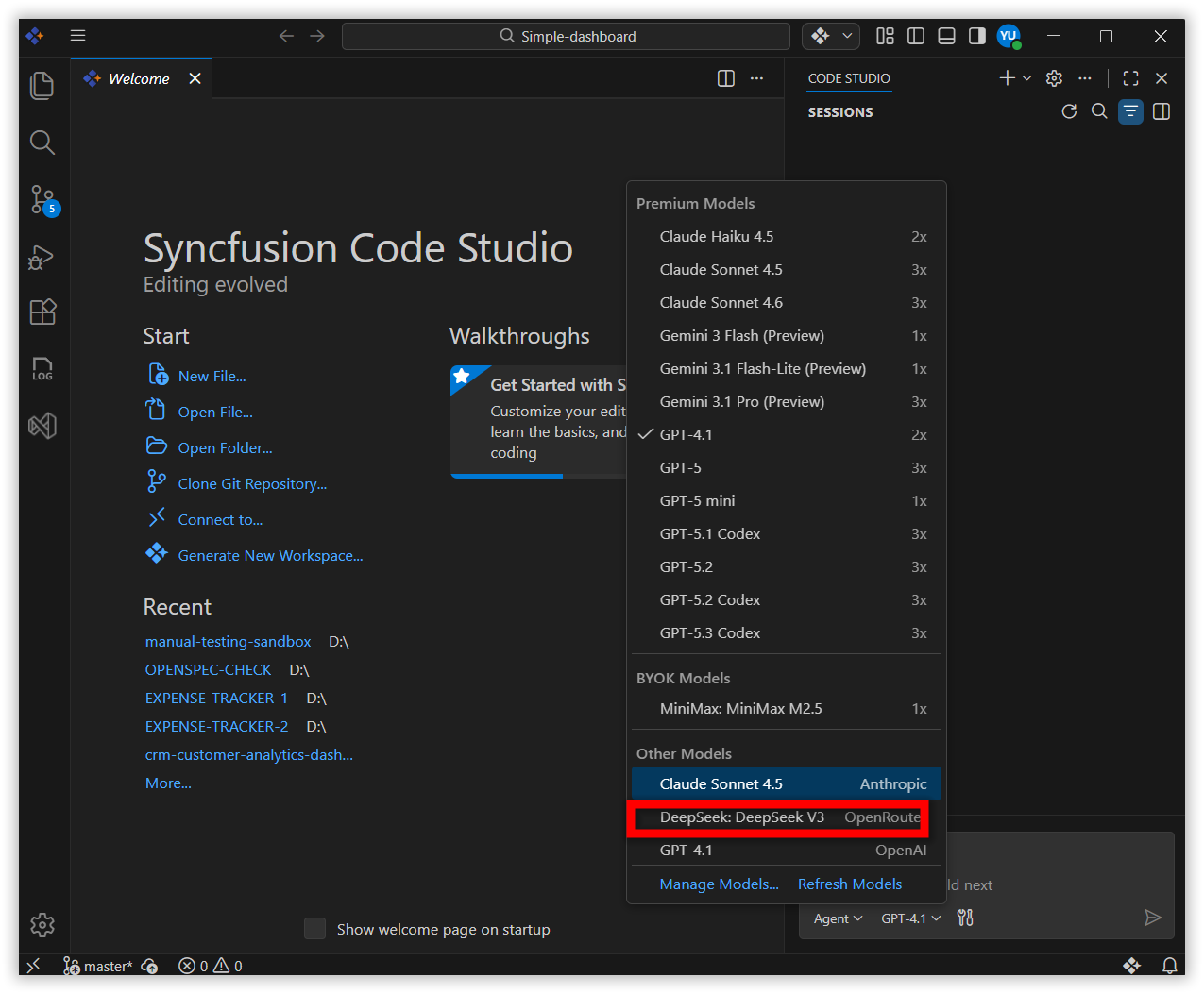
Task: Open the Agent mode dropdown
Action: pos(838,918)
